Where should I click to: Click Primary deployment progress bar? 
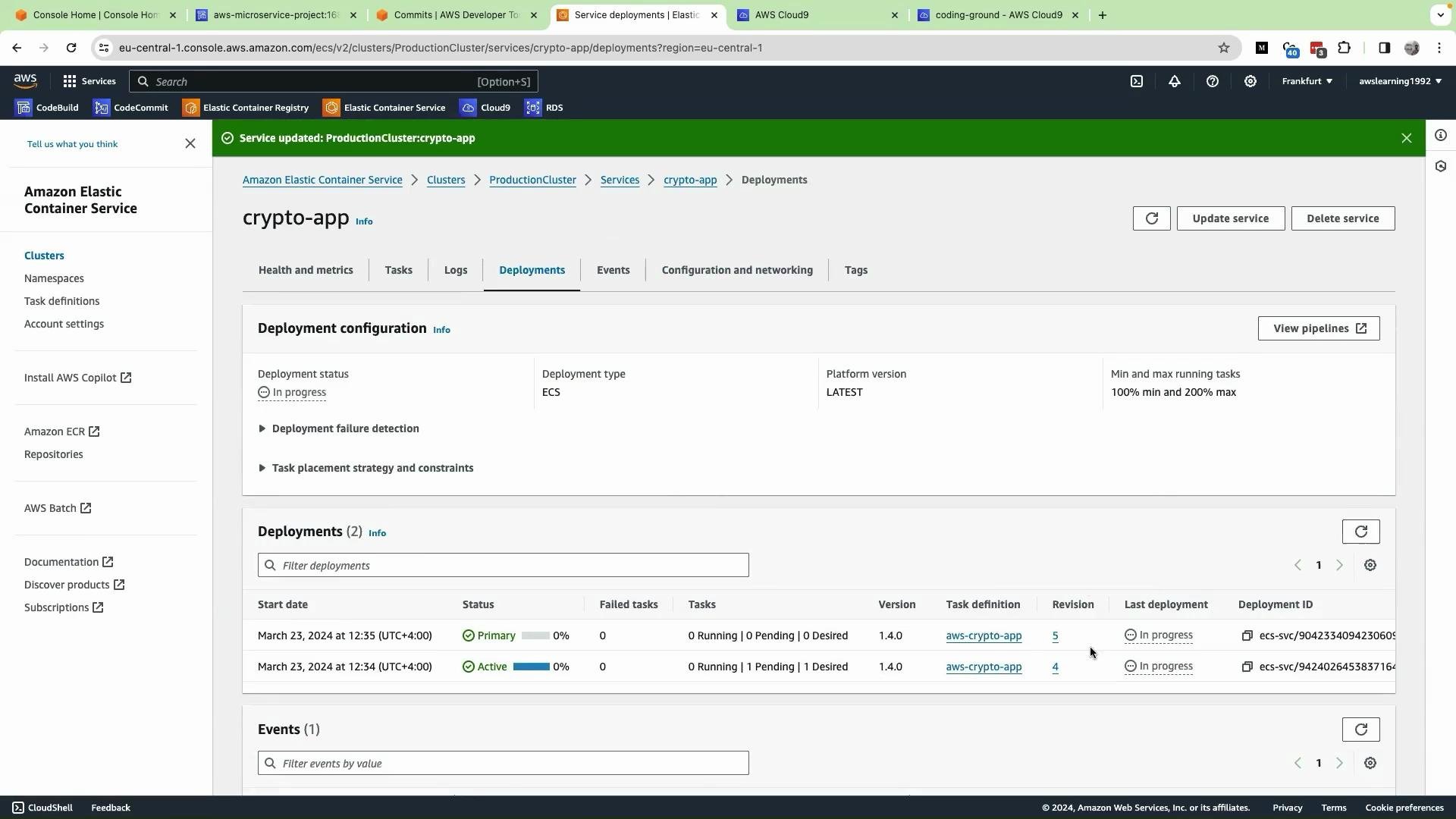point(535,635)
